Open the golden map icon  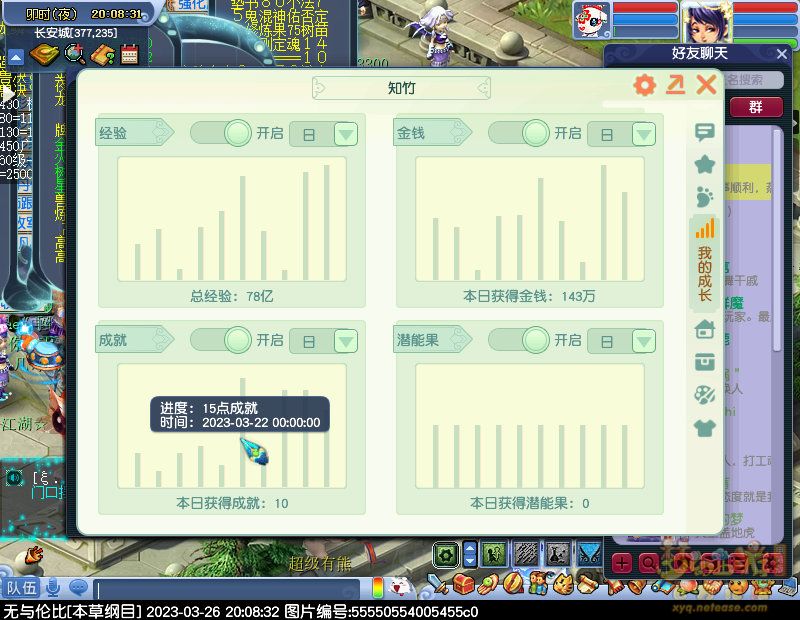coord(44,55)
